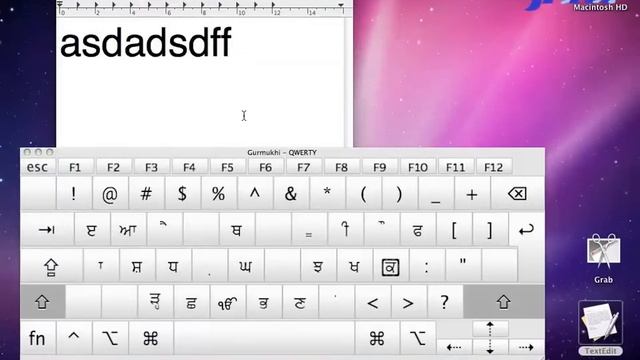Click the > greater-than key
Image resolution: width=640 pixels, height=360 pixels.
(x=409, y=302)
